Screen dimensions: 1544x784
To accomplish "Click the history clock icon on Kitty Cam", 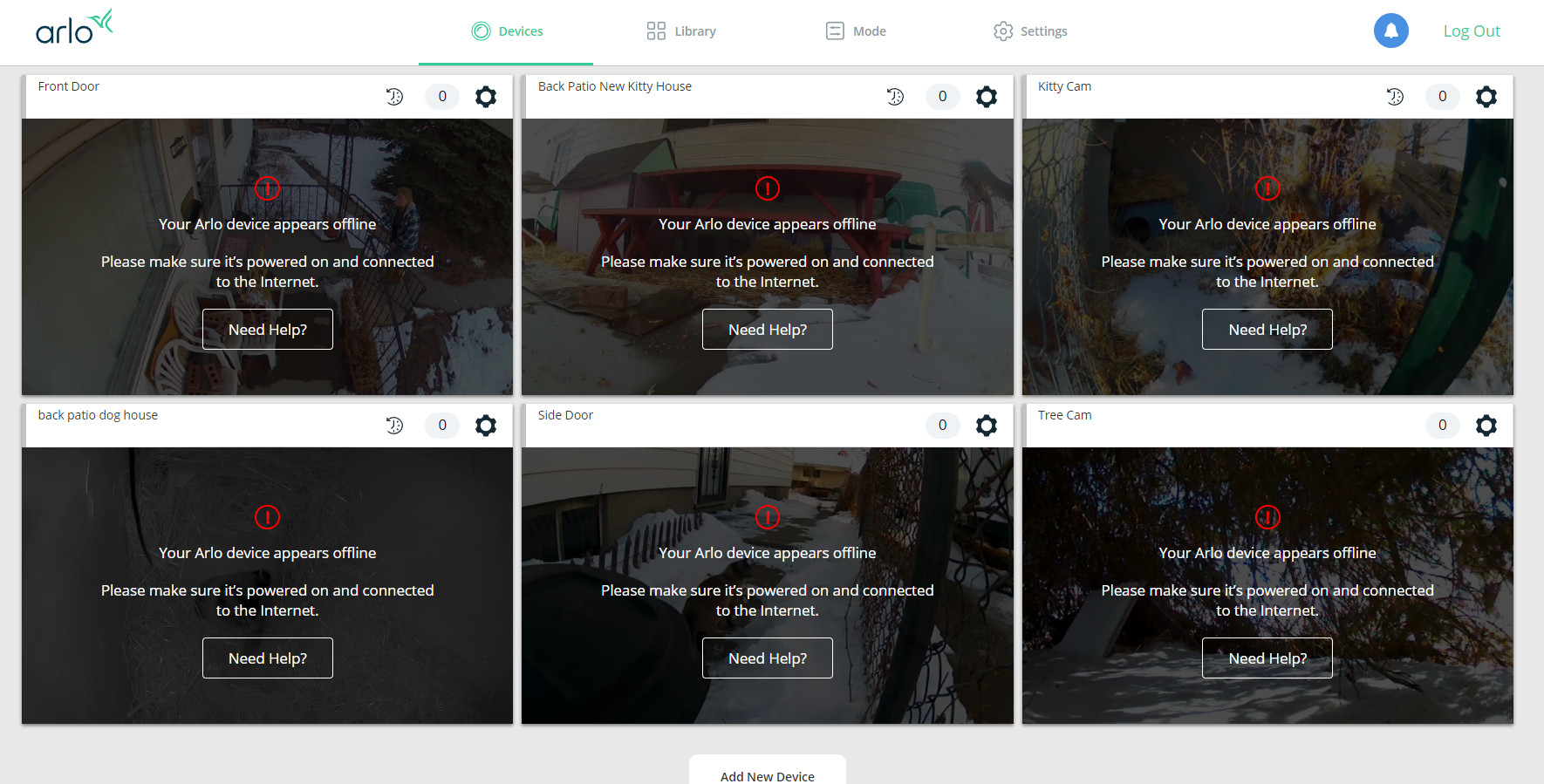I will point(1395,97).
